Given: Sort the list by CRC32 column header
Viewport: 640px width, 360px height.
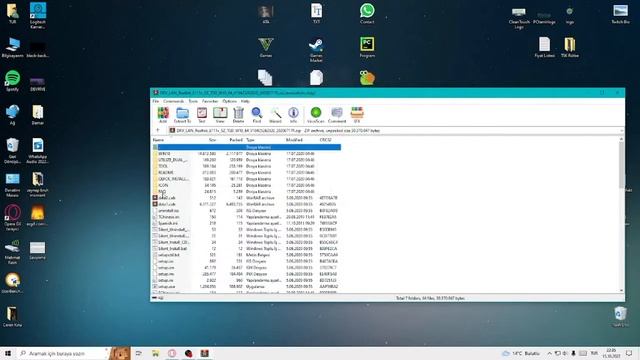Looking at the screenshot, I should 325,140.
